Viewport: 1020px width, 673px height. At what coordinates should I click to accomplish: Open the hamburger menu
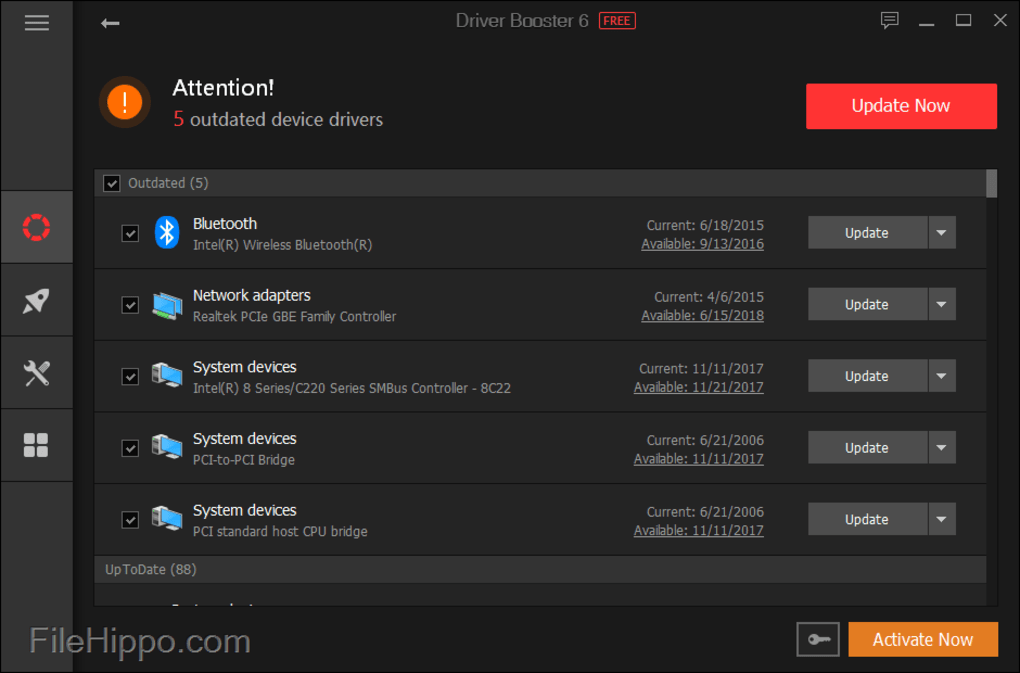coord(37,22)
